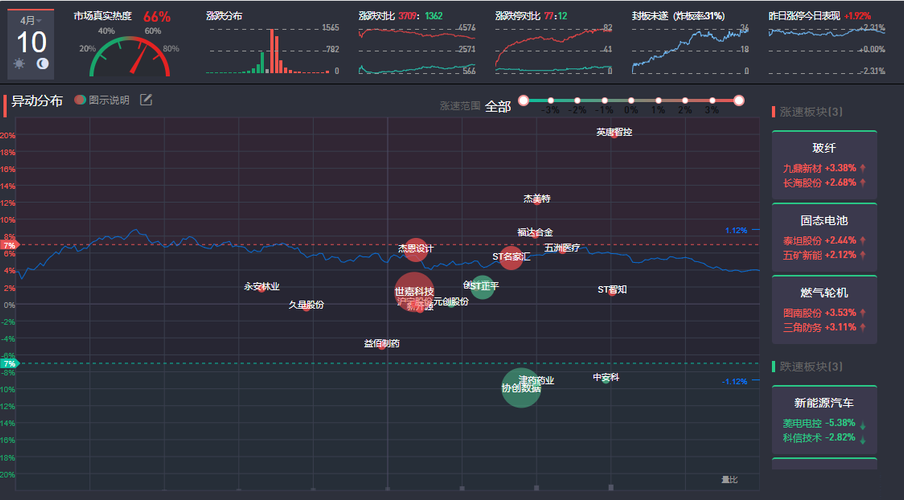Click the green 7% threshold marker
This screenshot has height=500, width=904.
coord(10,363)
